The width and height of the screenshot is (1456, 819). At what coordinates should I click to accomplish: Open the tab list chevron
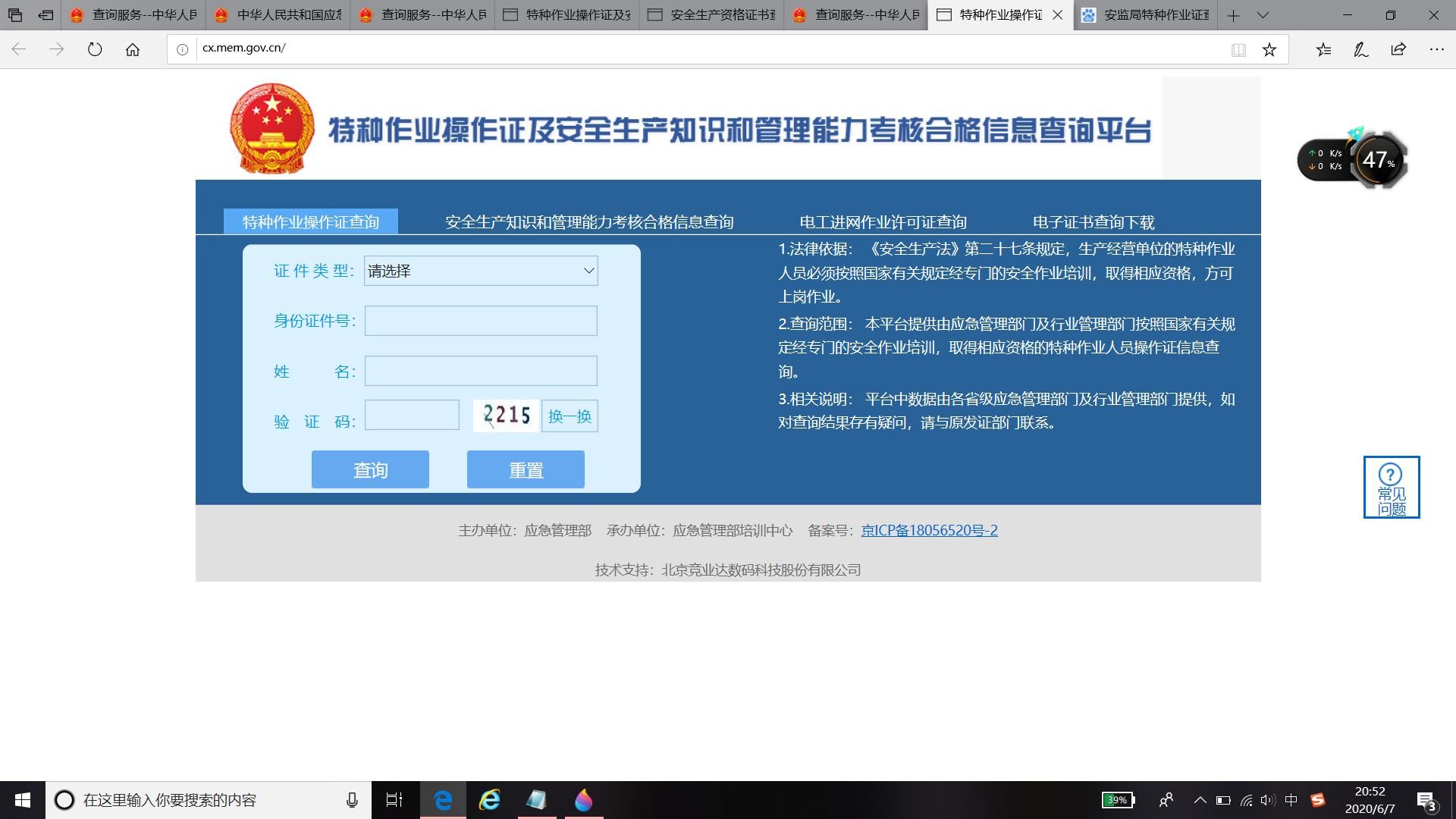[1263, 15]
